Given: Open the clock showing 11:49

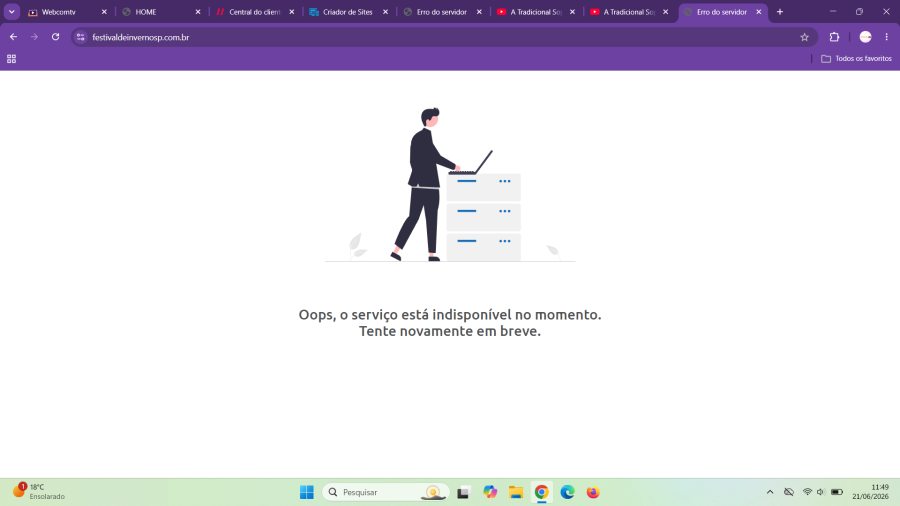Looking at the screenshot, I should tap(870, 492).
